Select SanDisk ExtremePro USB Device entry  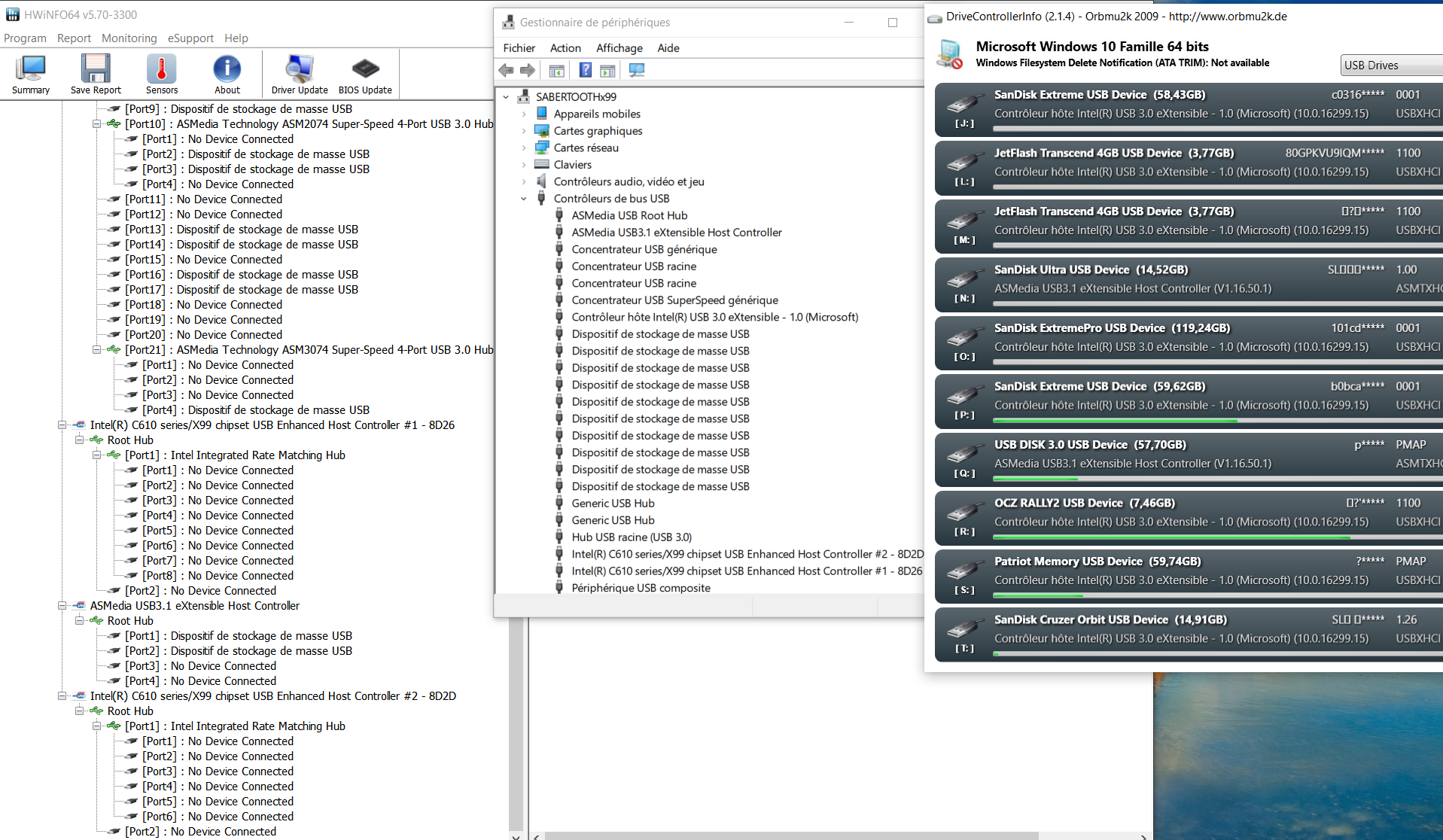[1189, 344]
